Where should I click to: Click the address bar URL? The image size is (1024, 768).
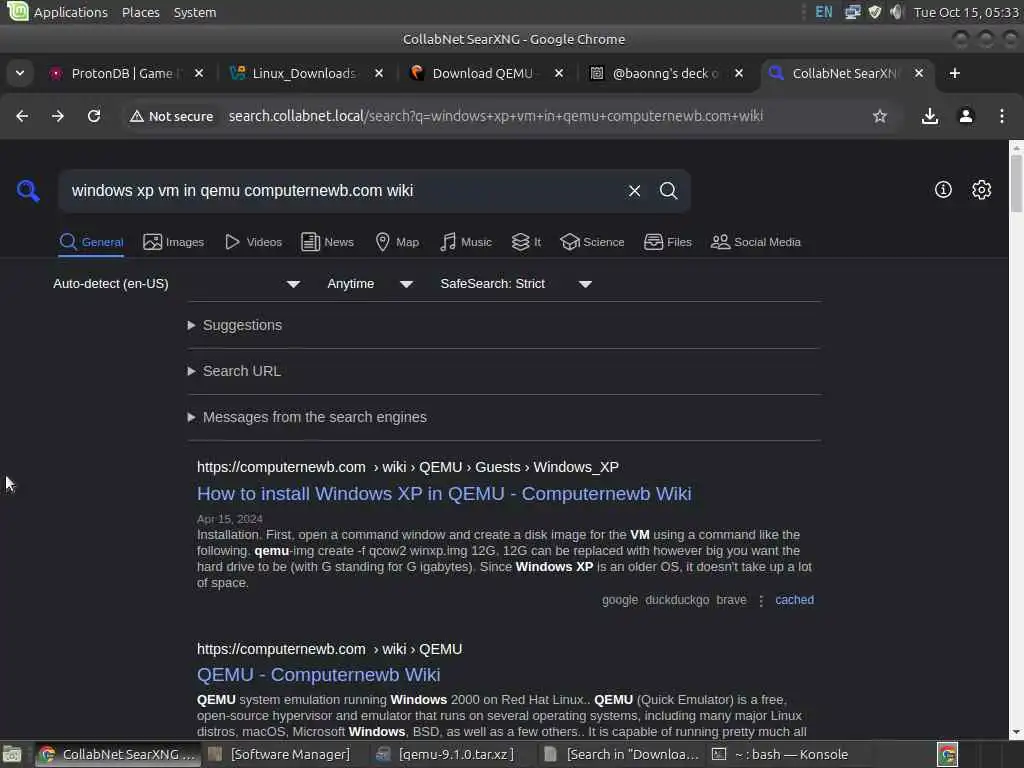496,116
